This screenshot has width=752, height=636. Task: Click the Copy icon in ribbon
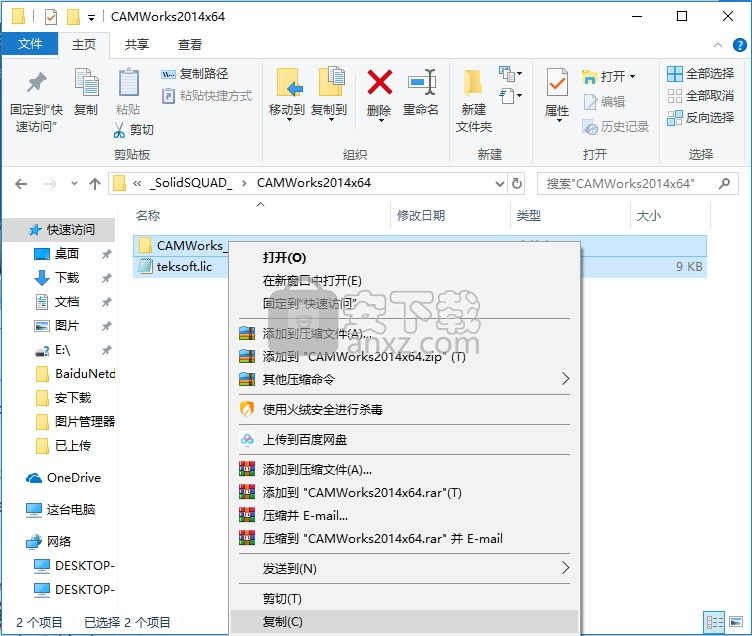pyautogui.click(x=86, y=82)
